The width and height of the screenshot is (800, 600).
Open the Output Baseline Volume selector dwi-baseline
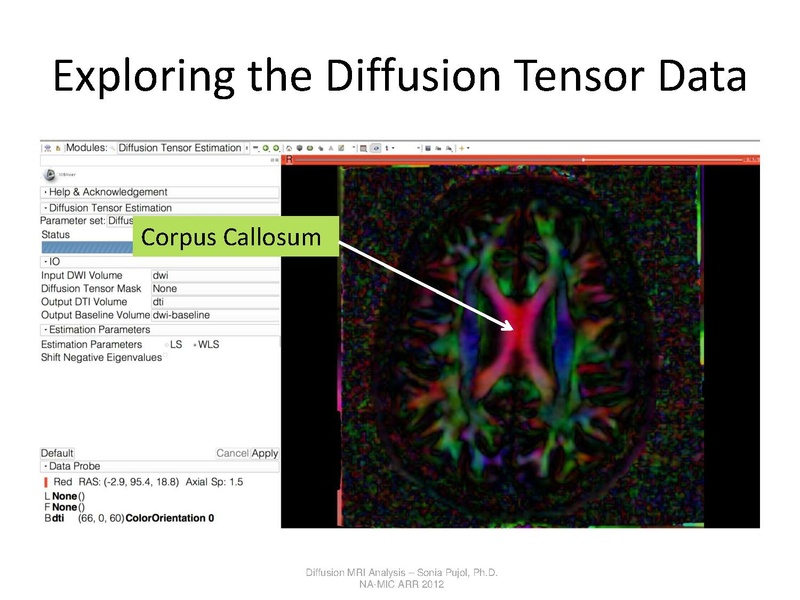tap(215, 315)
